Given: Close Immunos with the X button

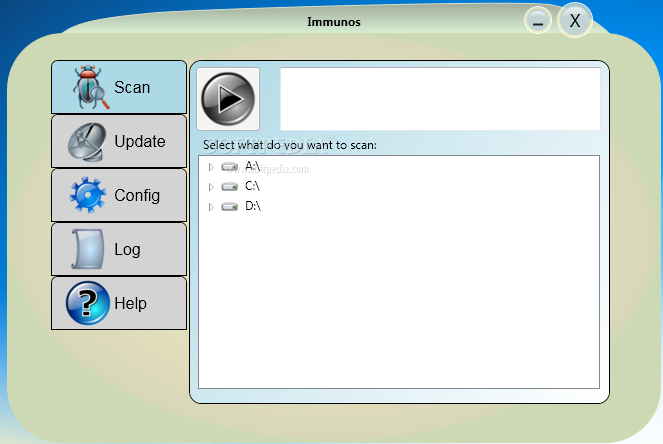Looking at the screenshot, I should click(x=575, y=20).
